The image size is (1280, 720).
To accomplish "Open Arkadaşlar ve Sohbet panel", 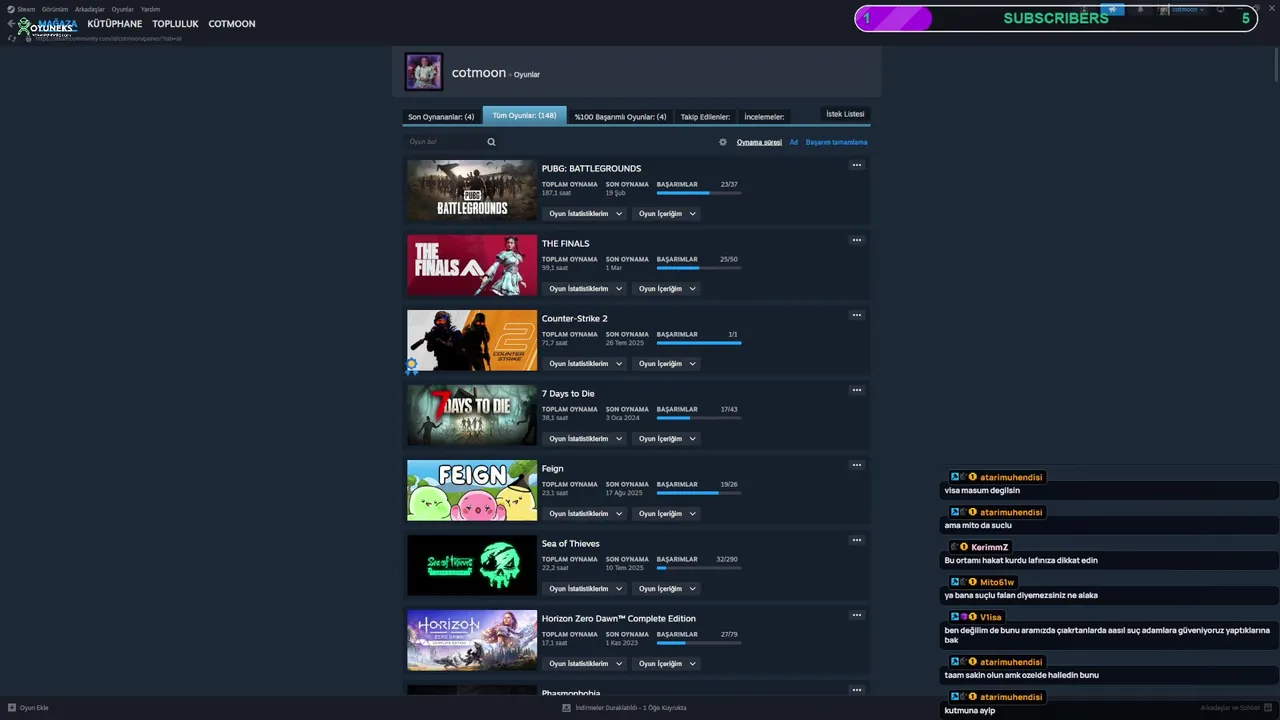I will pyautogui.click(x=1236, y=707).
